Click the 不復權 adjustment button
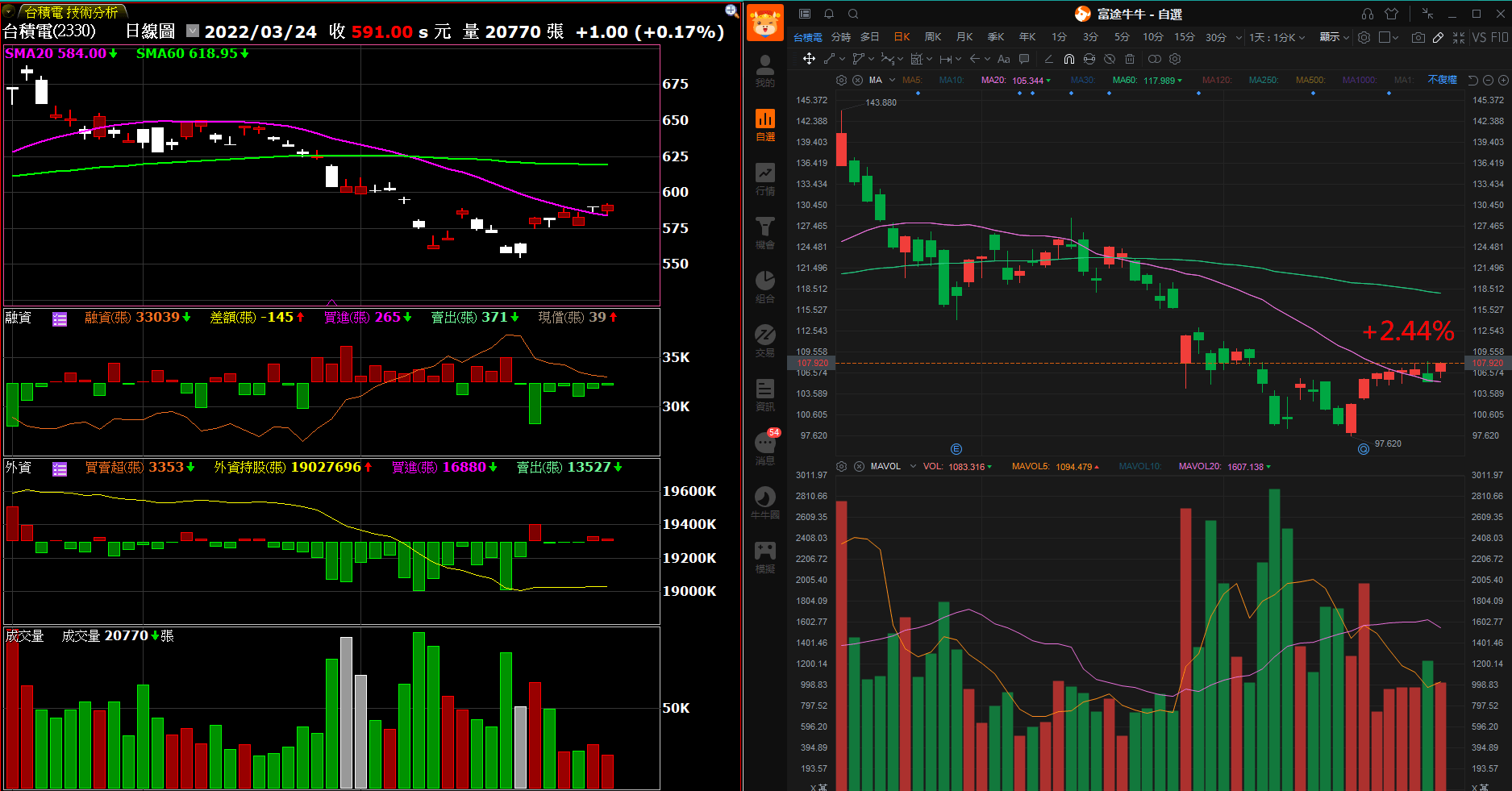 (1442, 80)
